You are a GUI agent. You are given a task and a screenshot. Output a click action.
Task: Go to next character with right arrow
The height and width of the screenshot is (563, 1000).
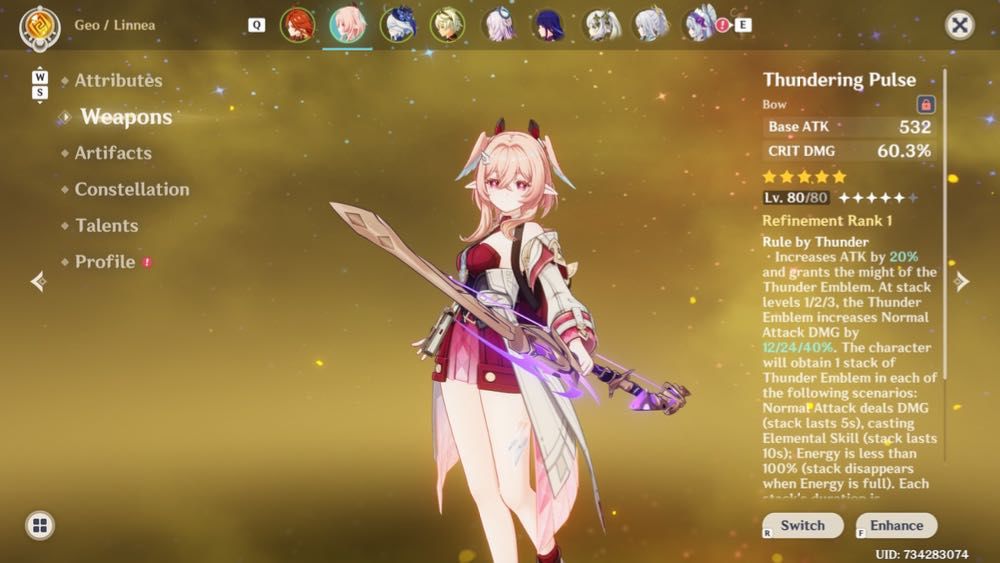click(962, 281)
